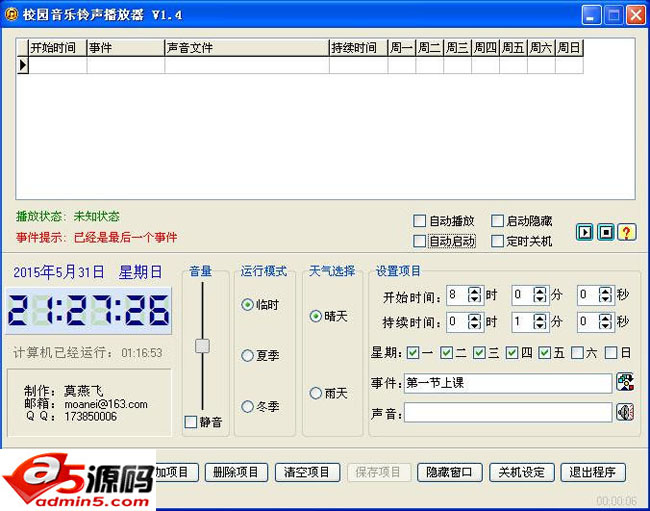This screenshot has width=650, height=511.
Task: Click the volume slider handle
Action: tap(202, 345)
